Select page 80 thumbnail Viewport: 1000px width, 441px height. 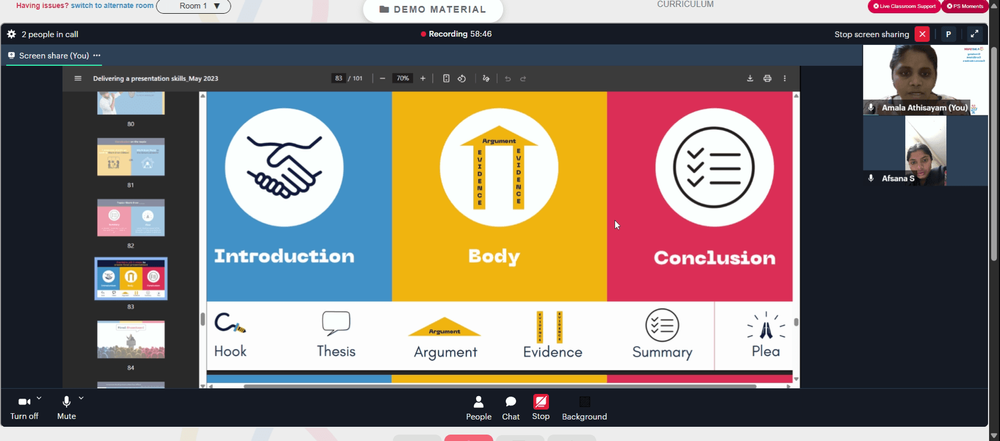131,103
